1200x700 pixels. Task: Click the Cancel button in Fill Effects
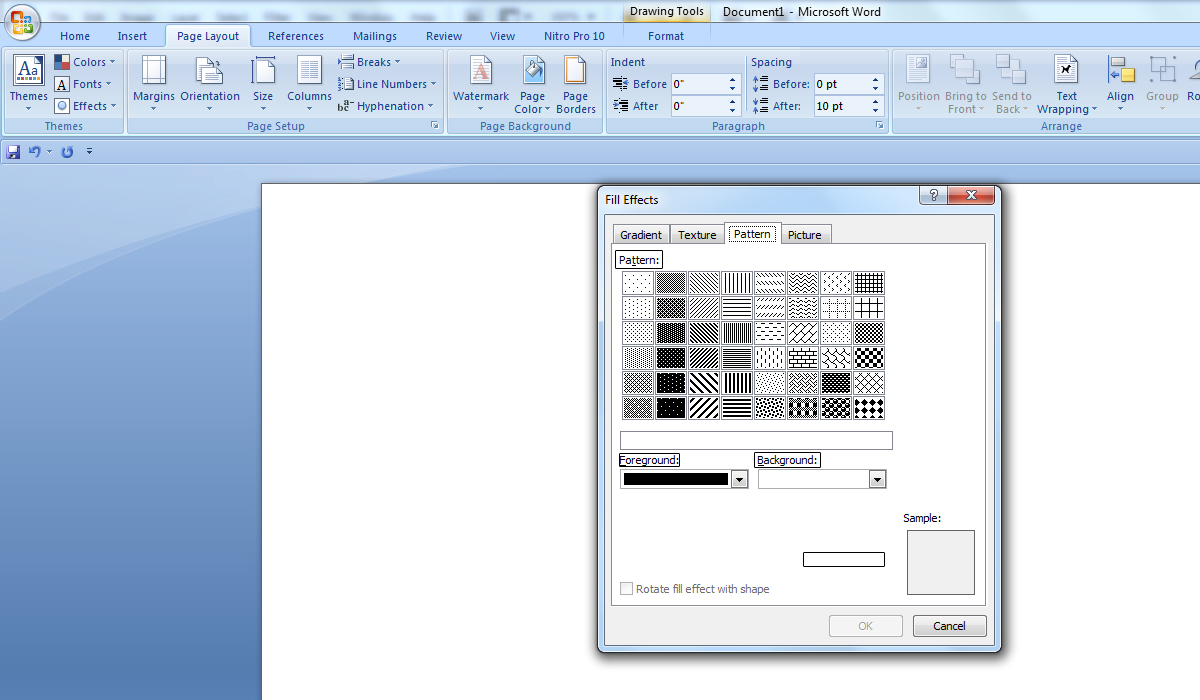949,626
